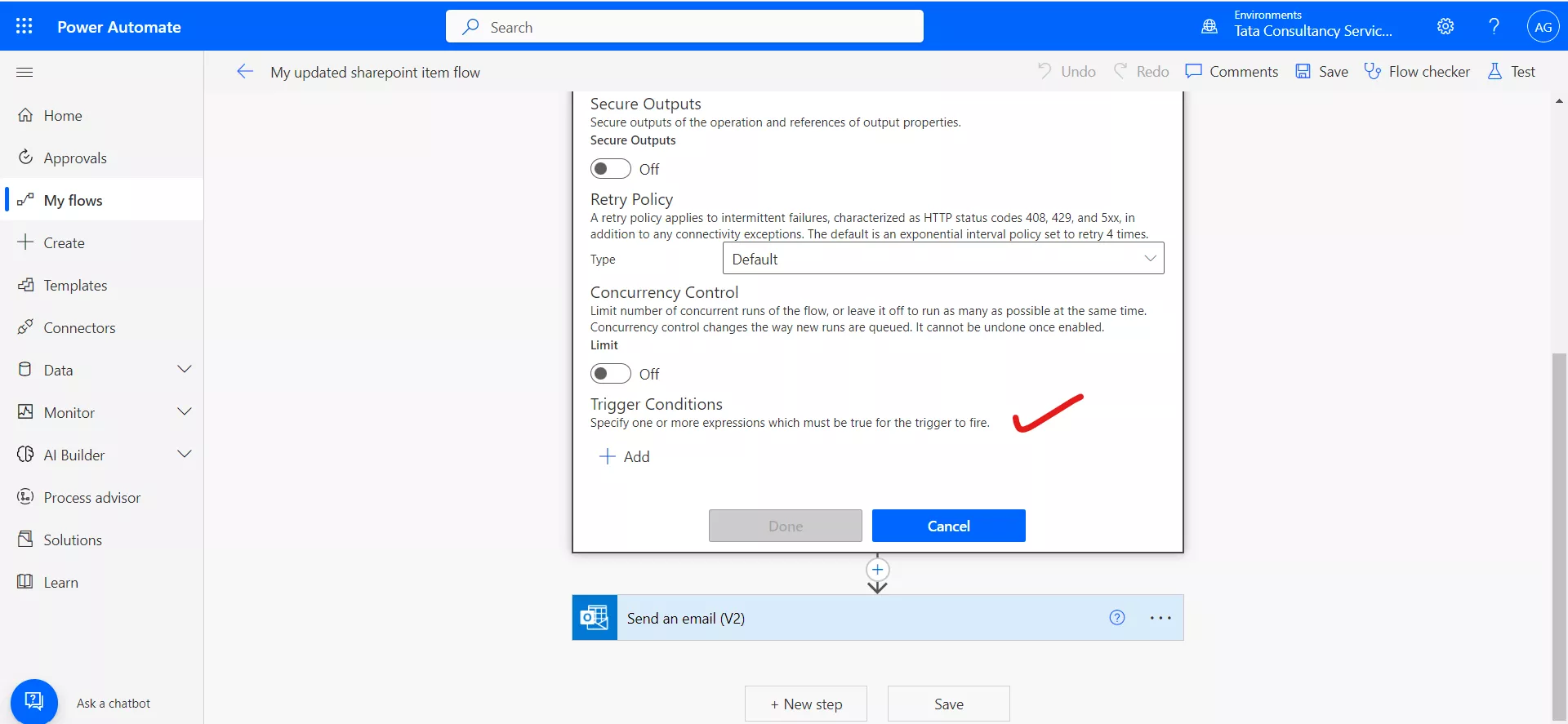The image size is (1568, 724).
Task: Click the Tata Consultancy Services environment name
Action: click(1313, 32)
